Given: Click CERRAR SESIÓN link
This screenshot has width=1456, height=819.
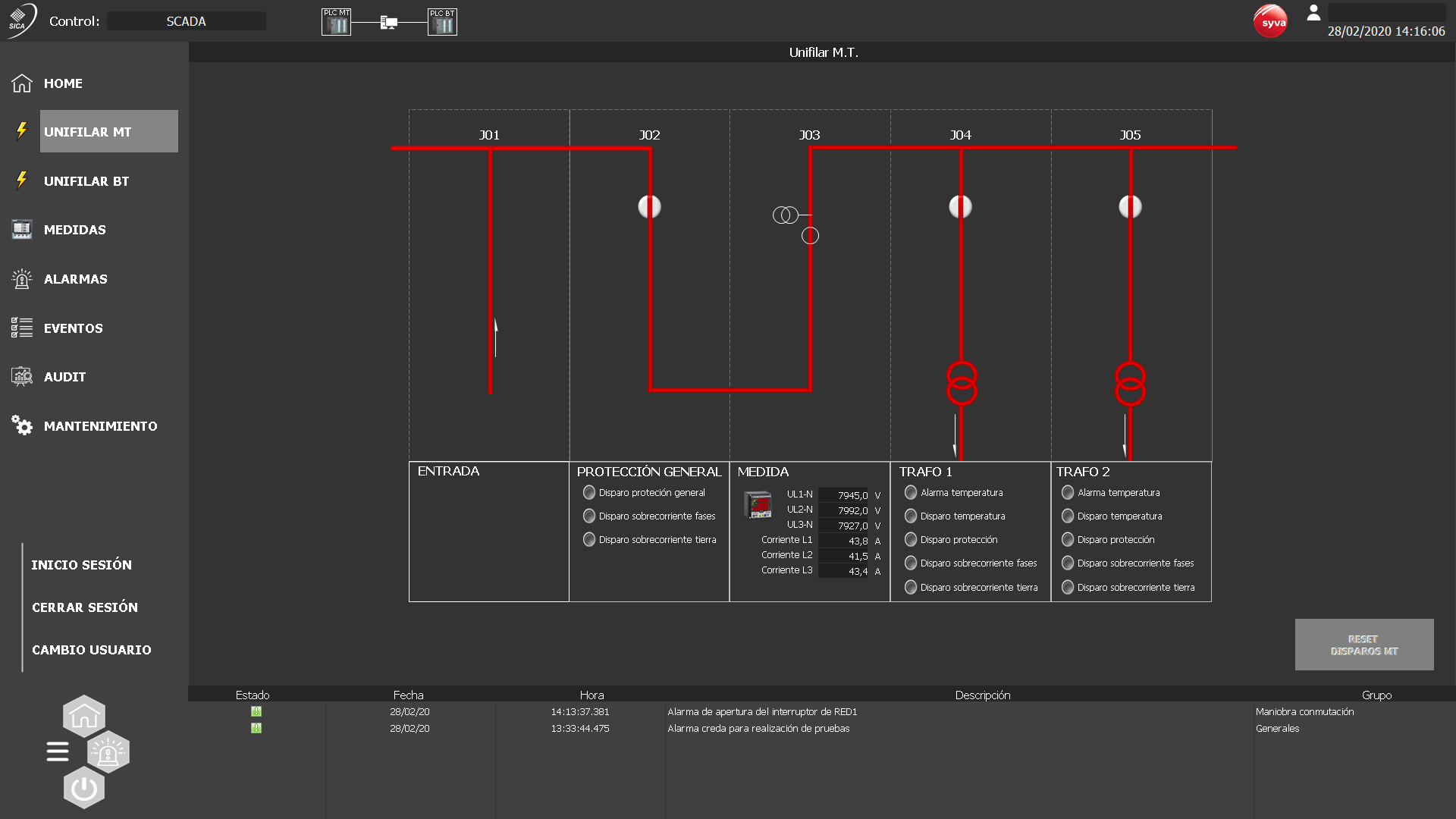Looking at the screenshot, I should (85, 607).
